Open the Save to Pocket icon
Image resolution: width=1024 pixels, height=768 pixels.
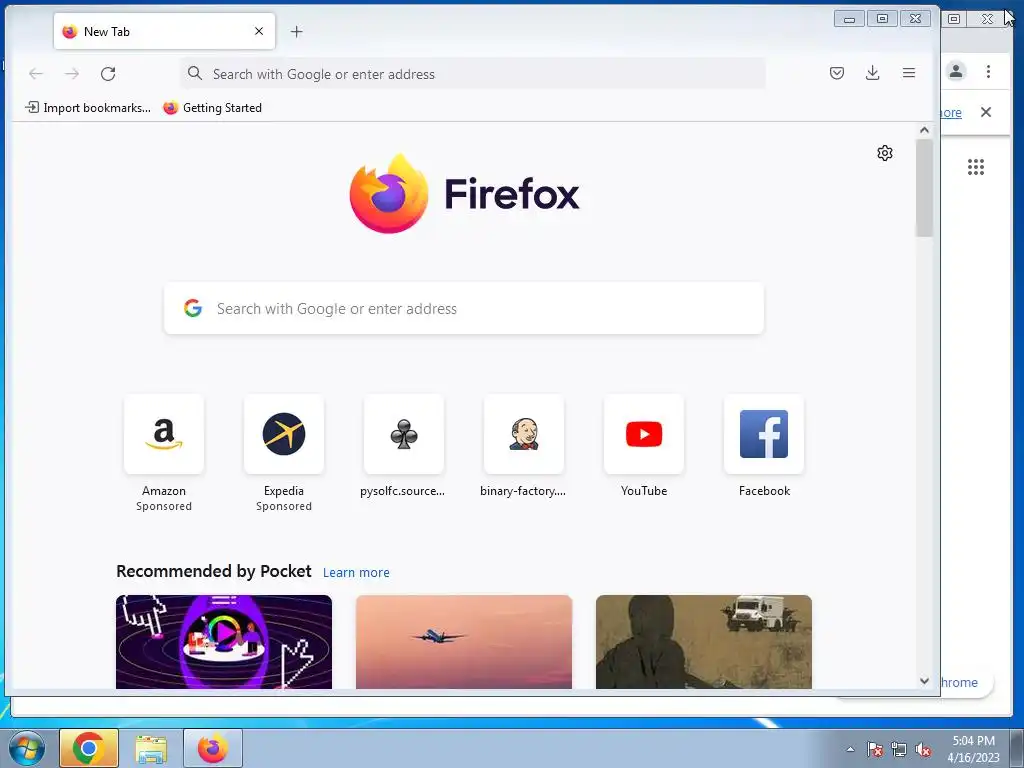[x=837, y=73]
